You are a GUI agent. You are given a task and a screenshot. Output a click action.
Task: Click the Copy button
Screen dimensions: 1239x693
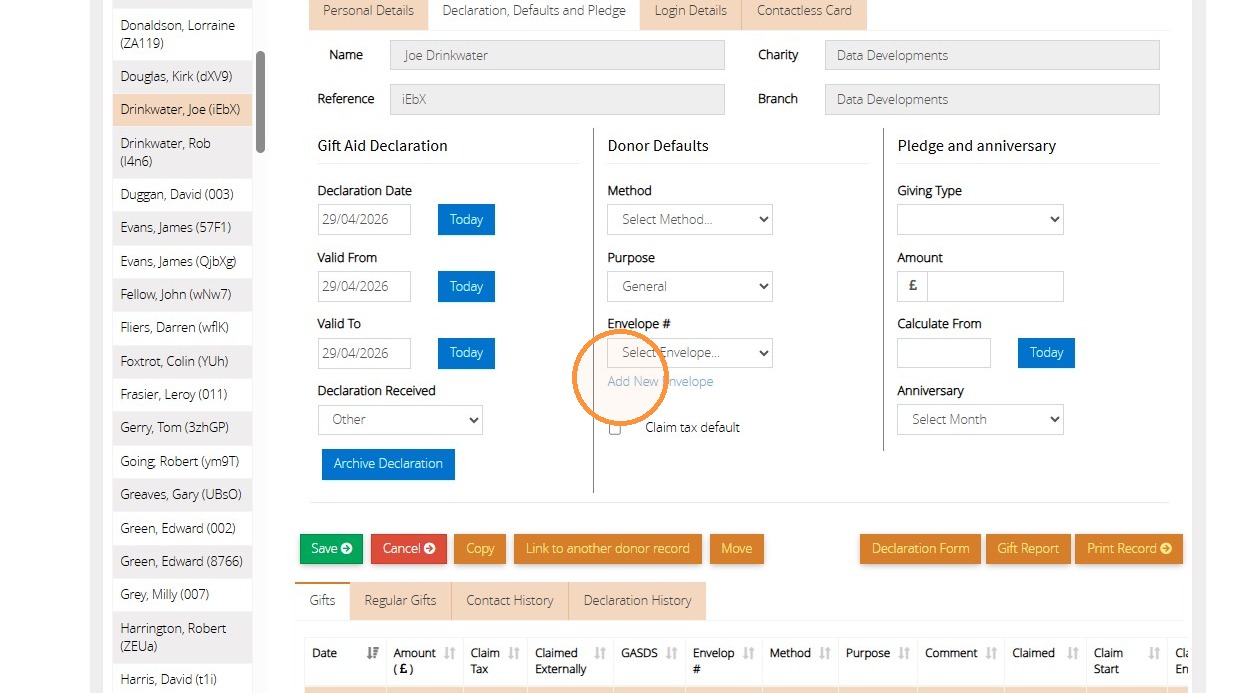pyautogui.click(x=480, y=549)
